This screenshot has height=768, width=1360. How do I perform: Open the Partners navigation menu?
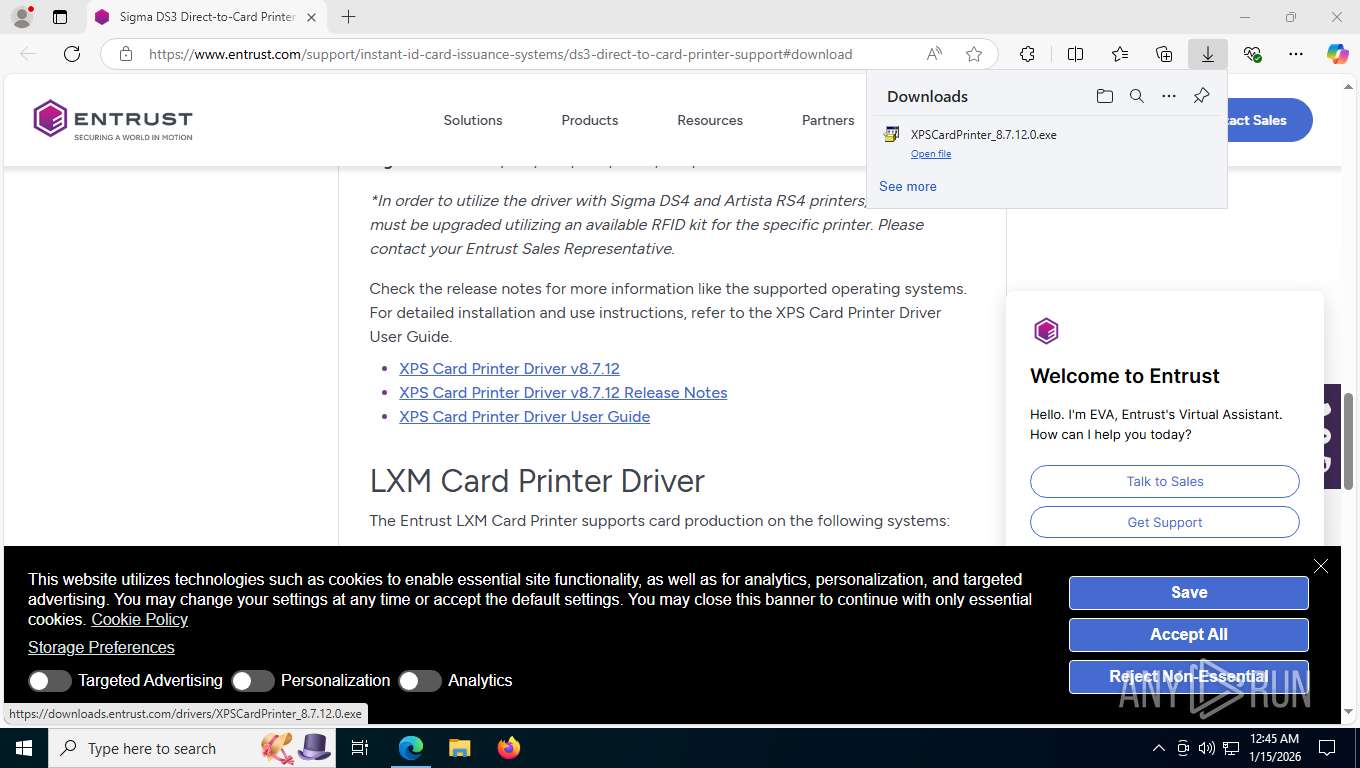tap(828, 120)
